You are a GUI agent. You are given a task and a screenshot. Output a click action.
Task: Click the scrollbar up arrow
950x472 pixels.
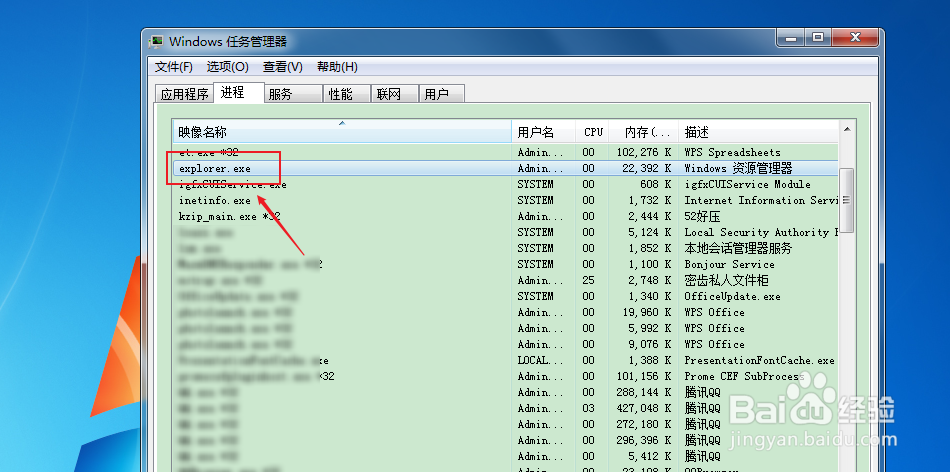coord(847,128)
